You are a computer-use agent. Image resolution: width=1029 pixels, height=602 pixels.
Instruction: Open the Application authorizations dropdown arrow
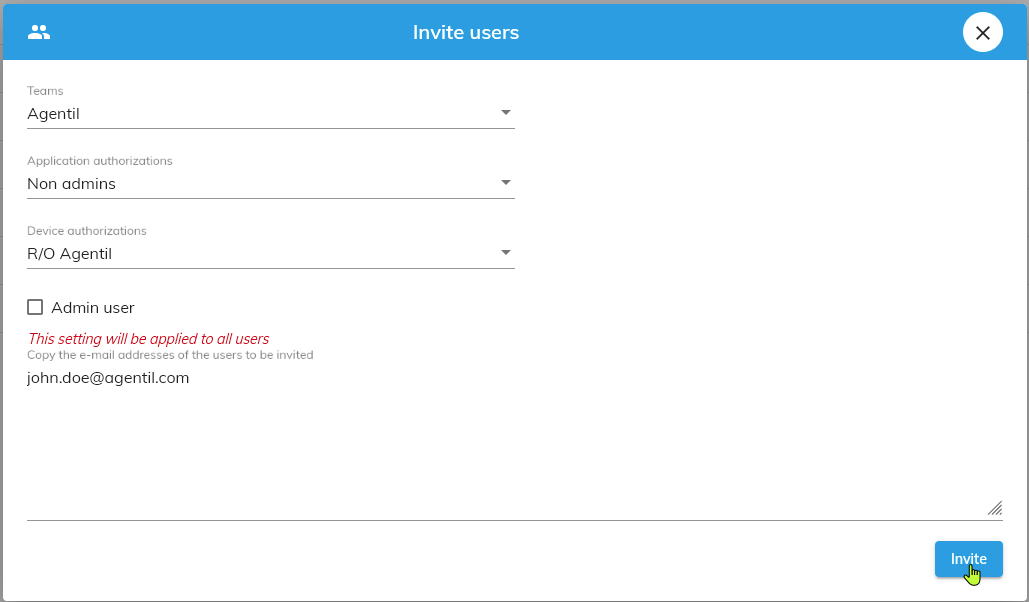coord(505,183)
